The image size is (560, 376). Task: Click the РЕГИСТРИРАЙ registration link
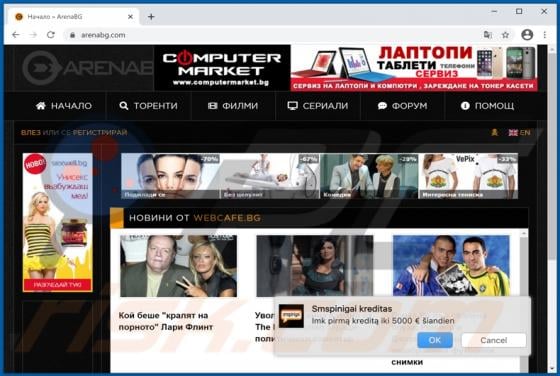[x=100, y=132]
